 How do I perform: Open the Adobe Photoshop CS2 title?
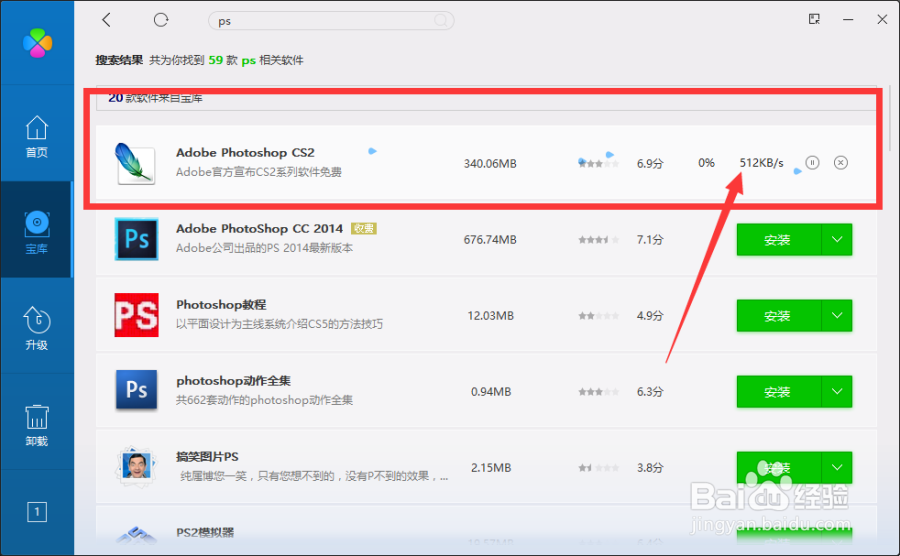245,153
